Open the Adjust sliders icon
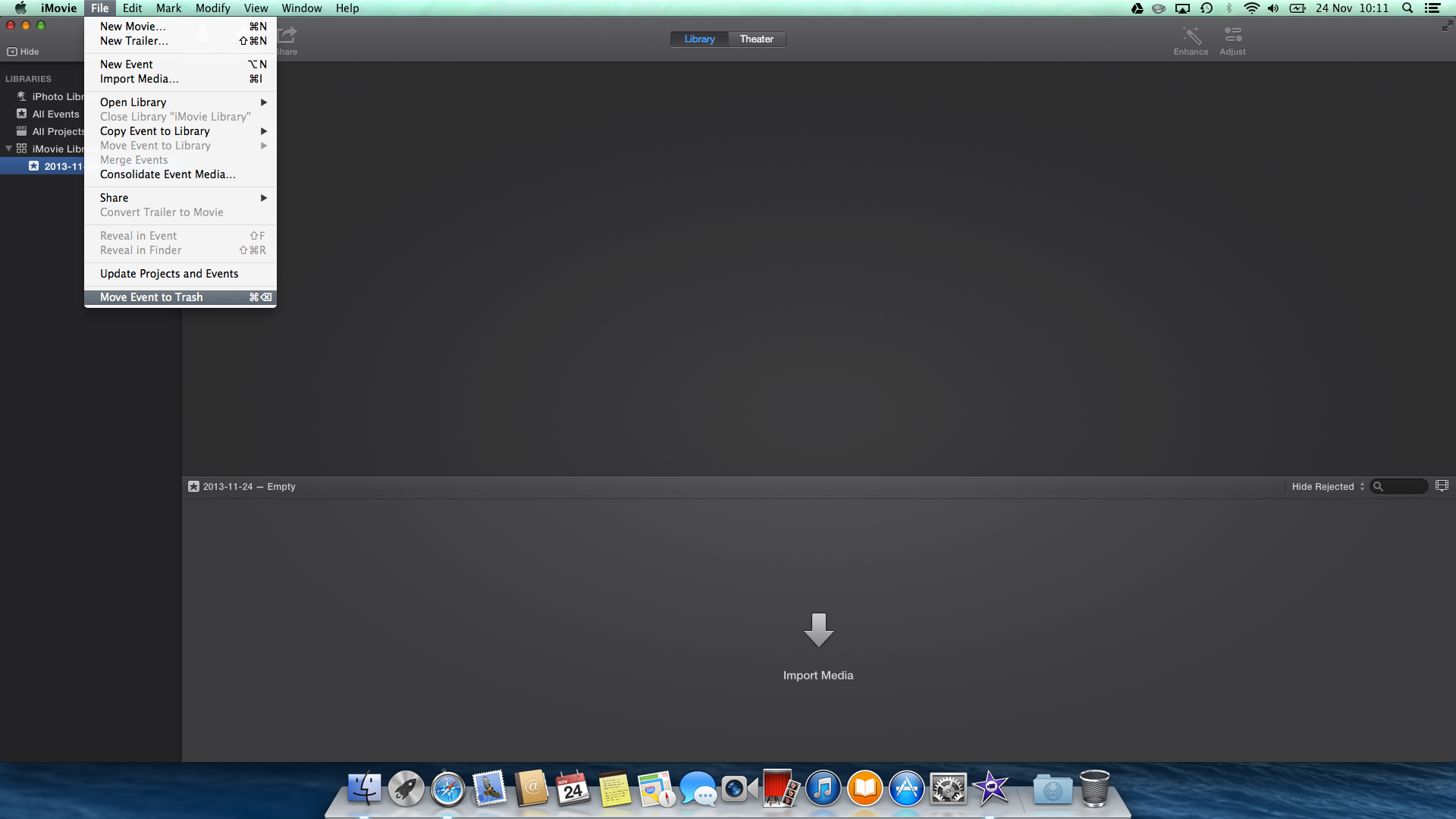This screenshot has width=1456, height=819. [1232, 36]
